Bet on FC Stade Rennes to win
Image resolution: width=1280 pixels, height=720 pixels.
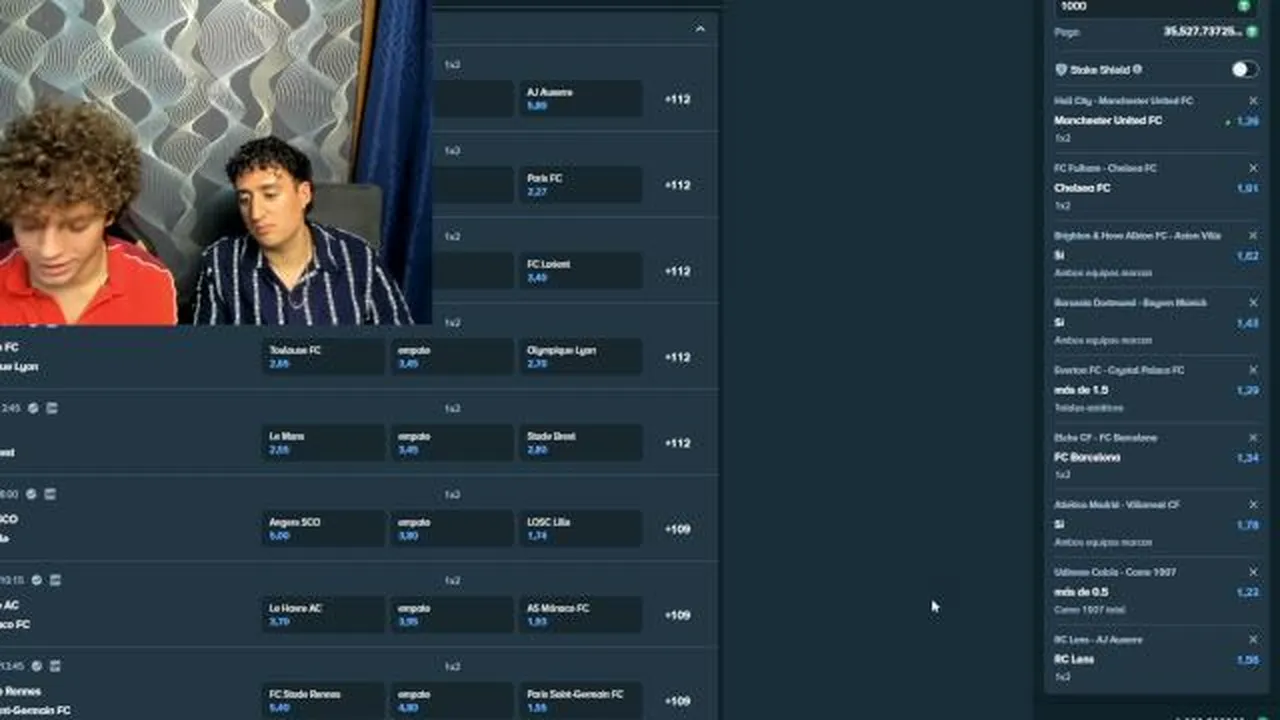click(x=323, y=700)
